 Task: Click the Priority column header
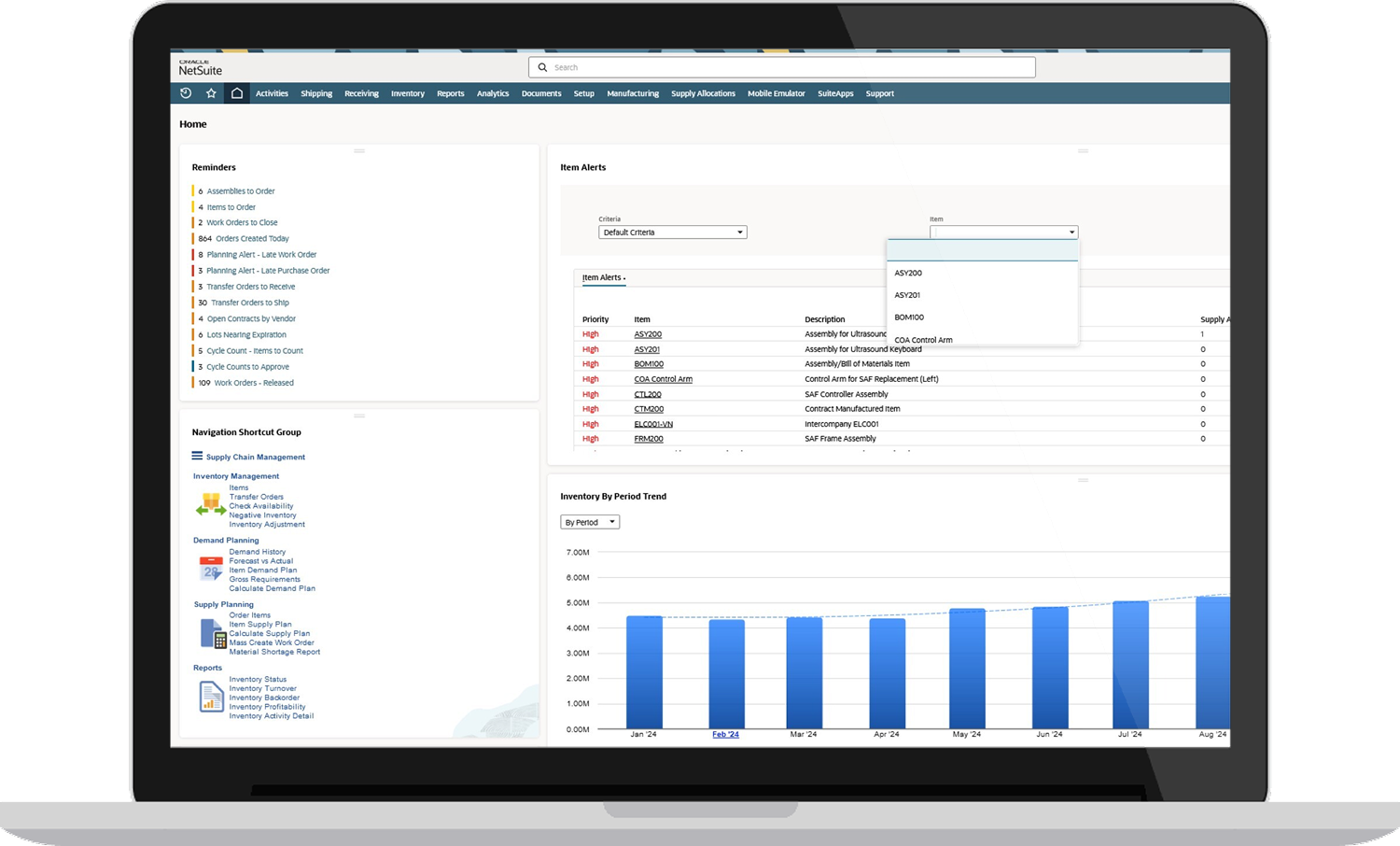coord(595,319)
